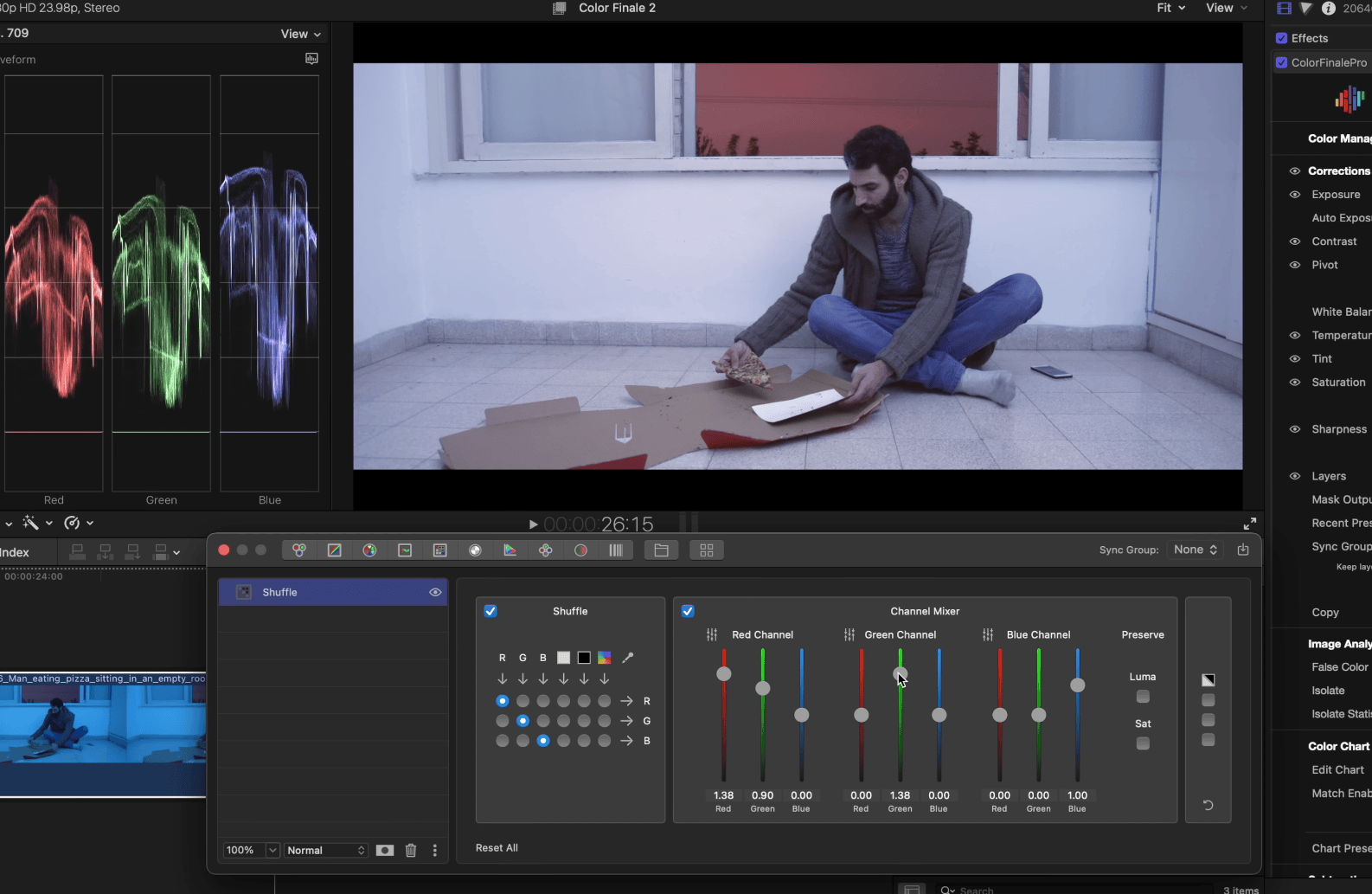Open the grid presets view icon
Image resolution: width=1372 pixels, height=894 pixels.
click(707, 550)
